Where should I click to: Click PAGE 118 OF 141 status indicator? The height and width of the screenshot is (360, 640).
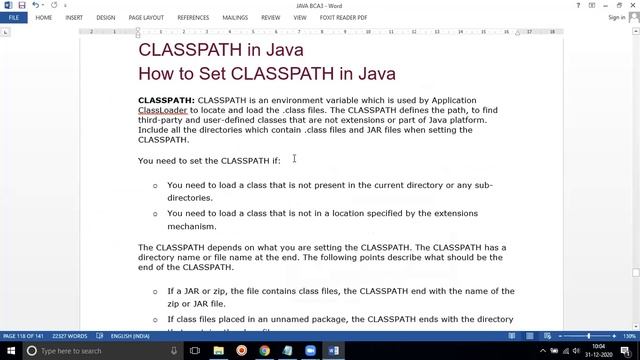[23, 336]
